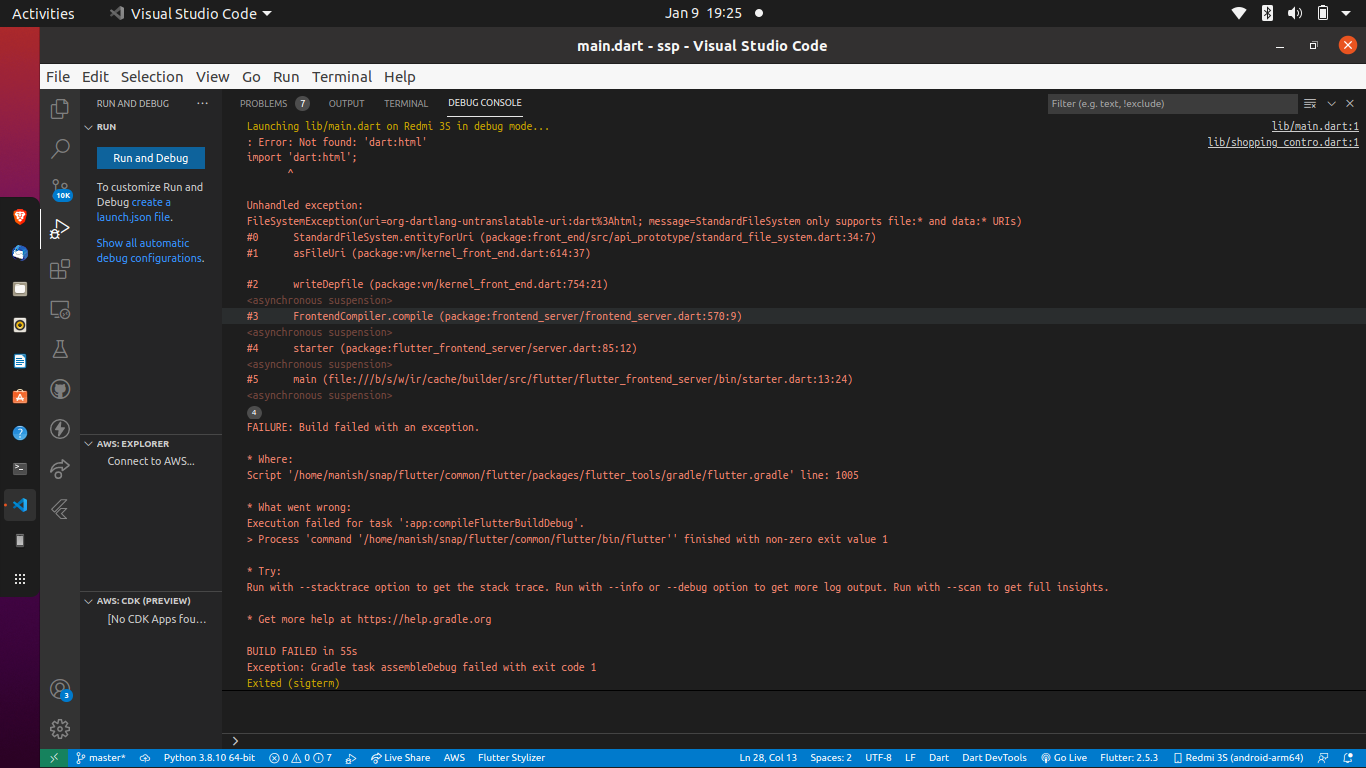Image resolution: width=1366 pixels, height=768 pixels.
Task: Focus the debug console filter field
Action: coord(1172,103)
